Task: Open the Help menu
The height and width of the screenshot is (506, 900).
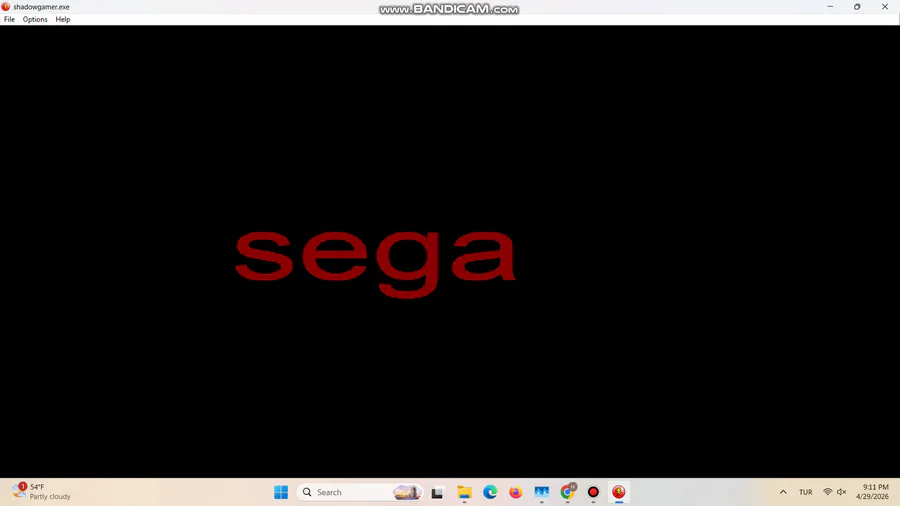Action: click(63, 20)
